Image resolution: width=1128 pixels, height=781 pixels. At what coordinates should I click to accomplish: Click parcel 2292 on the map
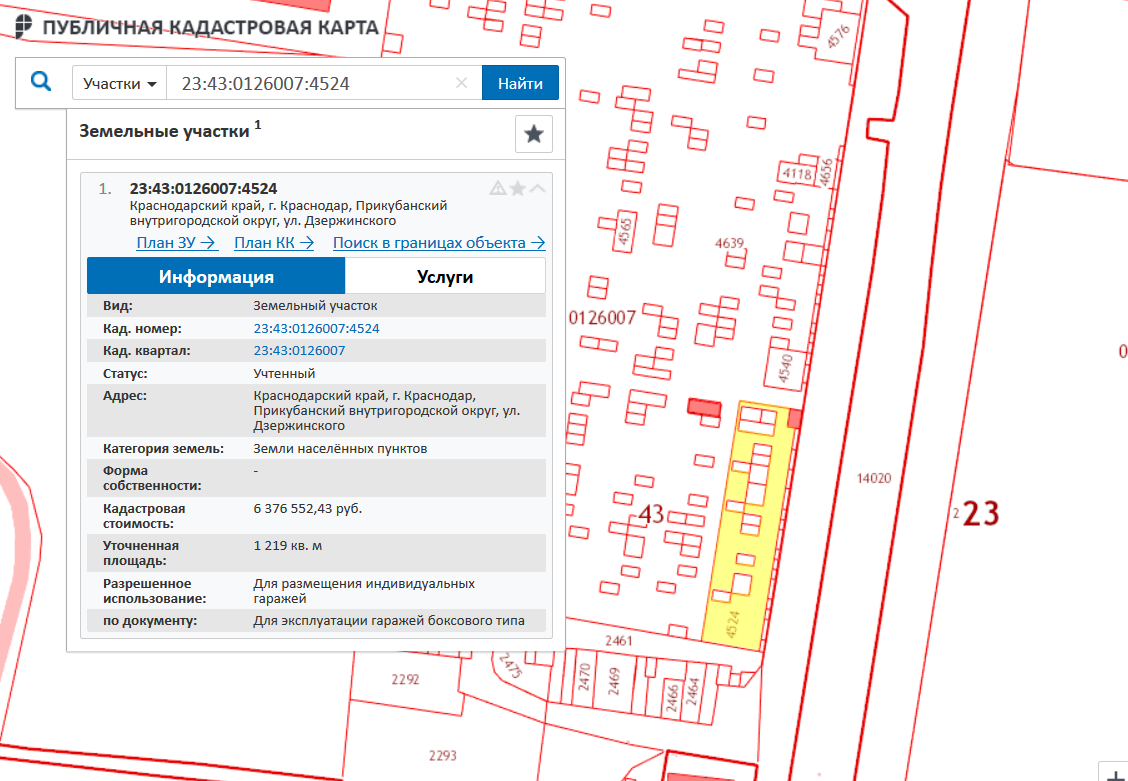pyautogui.click(x=405, y=679)
